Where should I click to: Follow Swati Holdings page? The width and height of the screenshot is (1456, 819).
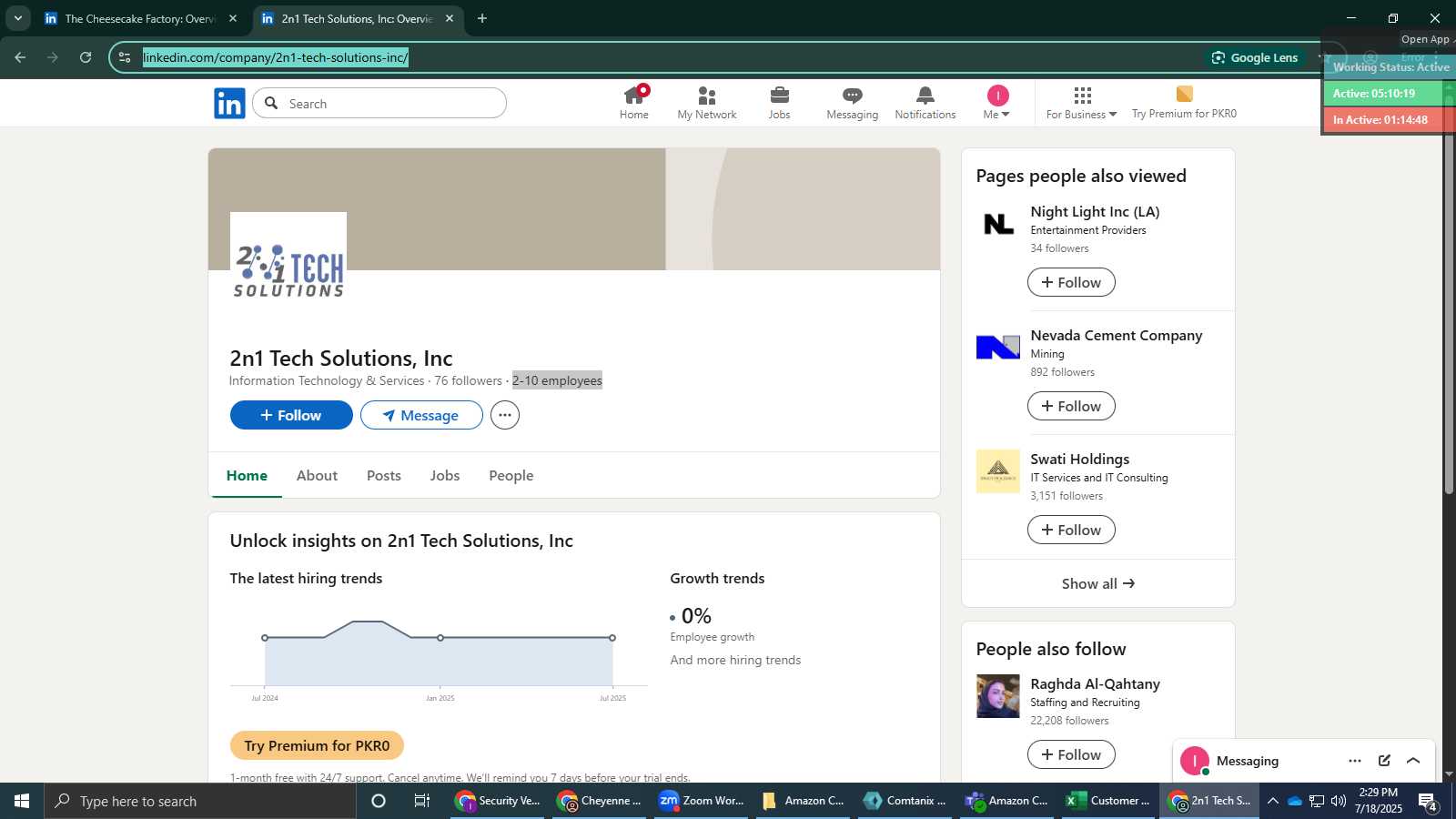(x=1071, y=530)
